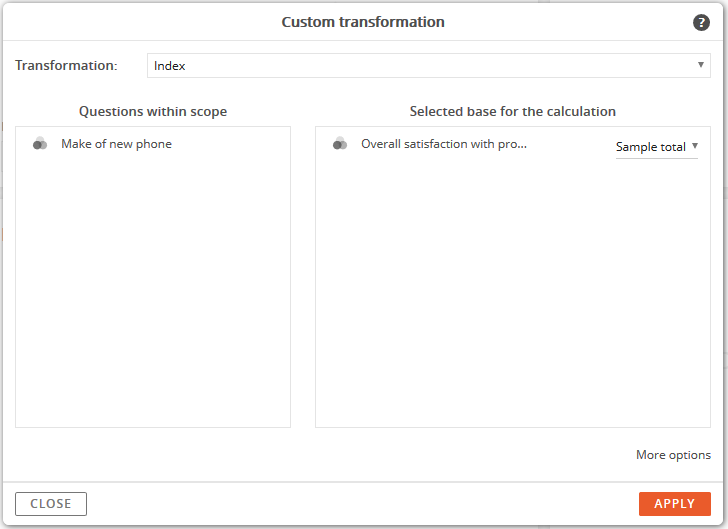Open the Sample total dropdown
Screen dimensions: 728x529
[x=656, y=147]
